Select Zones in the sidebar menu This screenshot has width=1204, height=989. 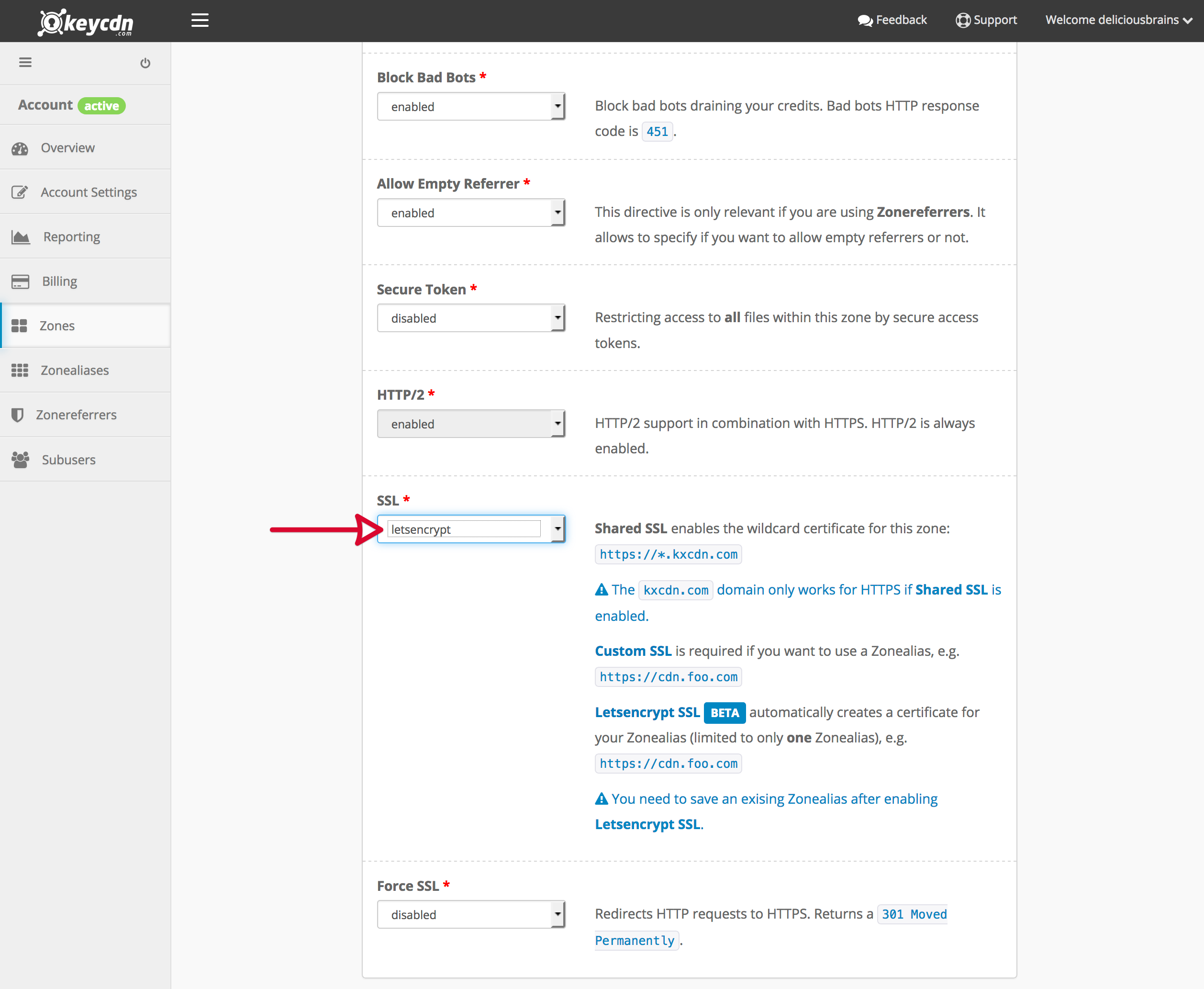click(x=57, y=326)
